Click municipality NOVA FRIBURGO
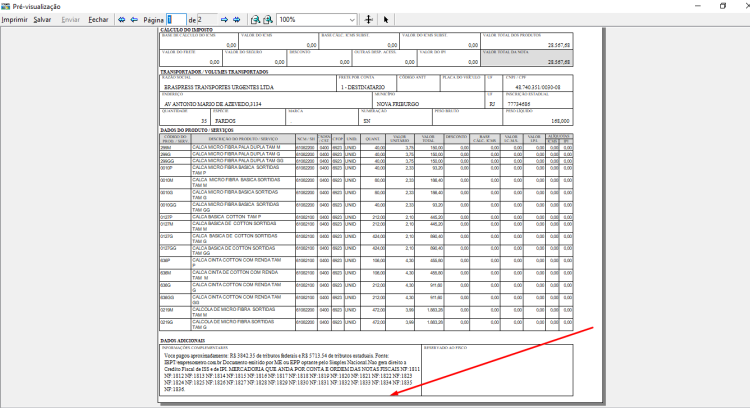 pos(397,104)
